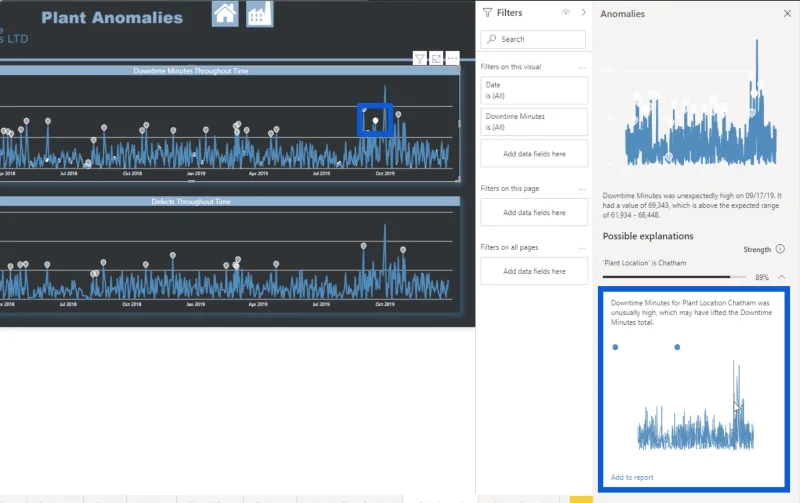Search within the Filters pane
The width and height of the screenshot is (800, 503).
tap(533, 39)
